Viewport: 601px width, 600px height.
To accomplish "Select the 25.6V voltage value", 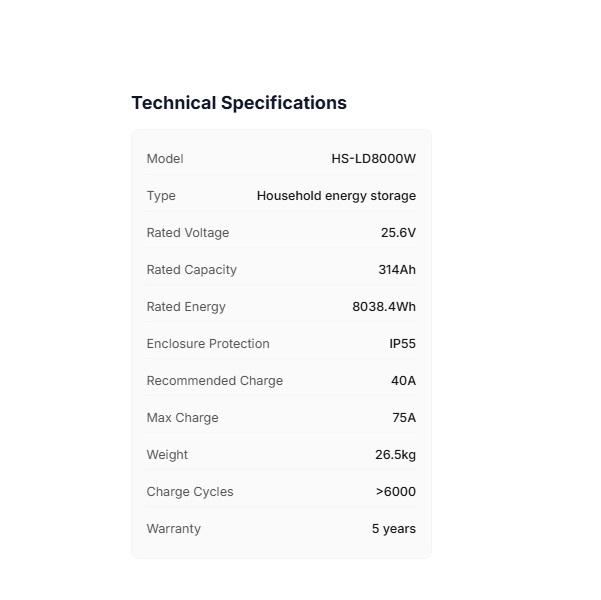I will 398,233.
